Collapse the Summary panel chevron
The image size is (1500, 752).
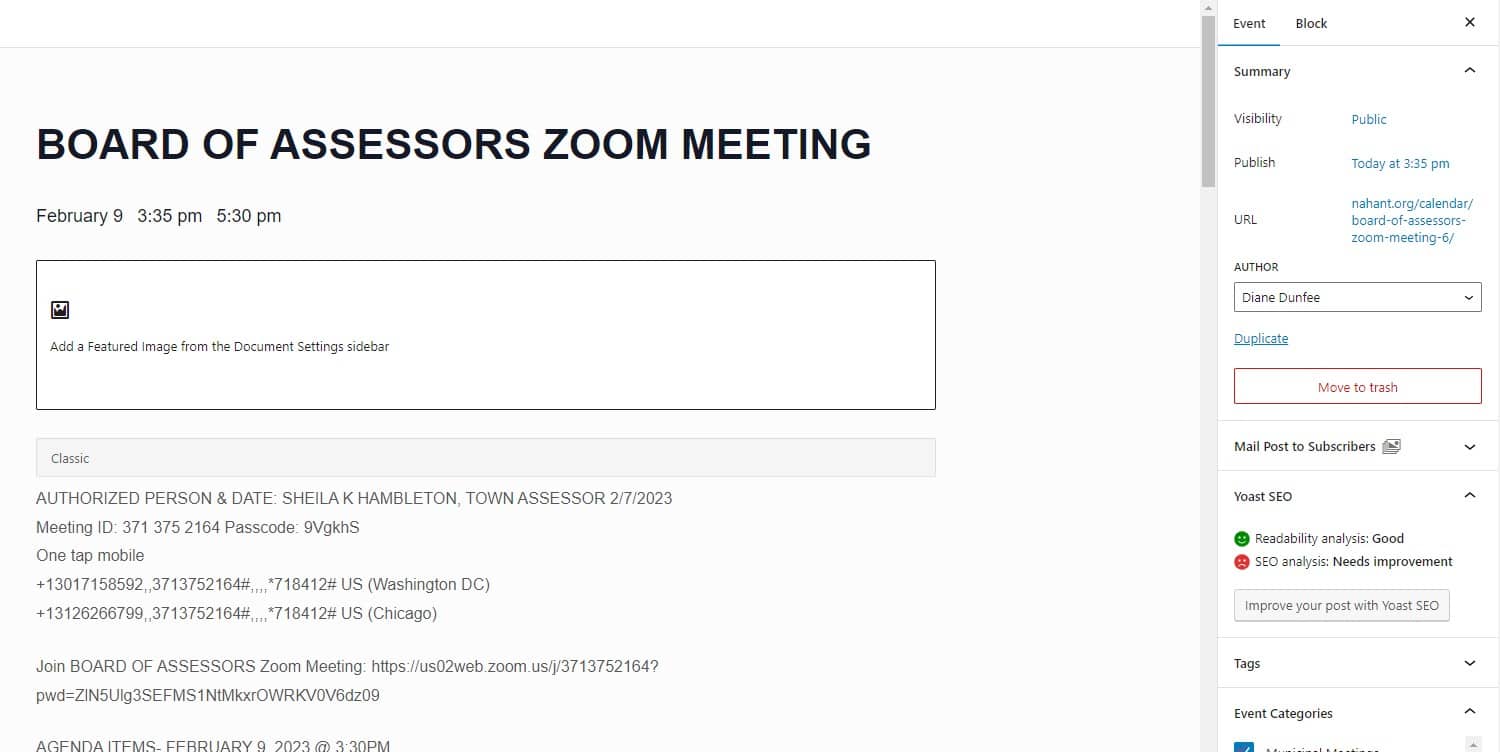(x=1469, y=71)
